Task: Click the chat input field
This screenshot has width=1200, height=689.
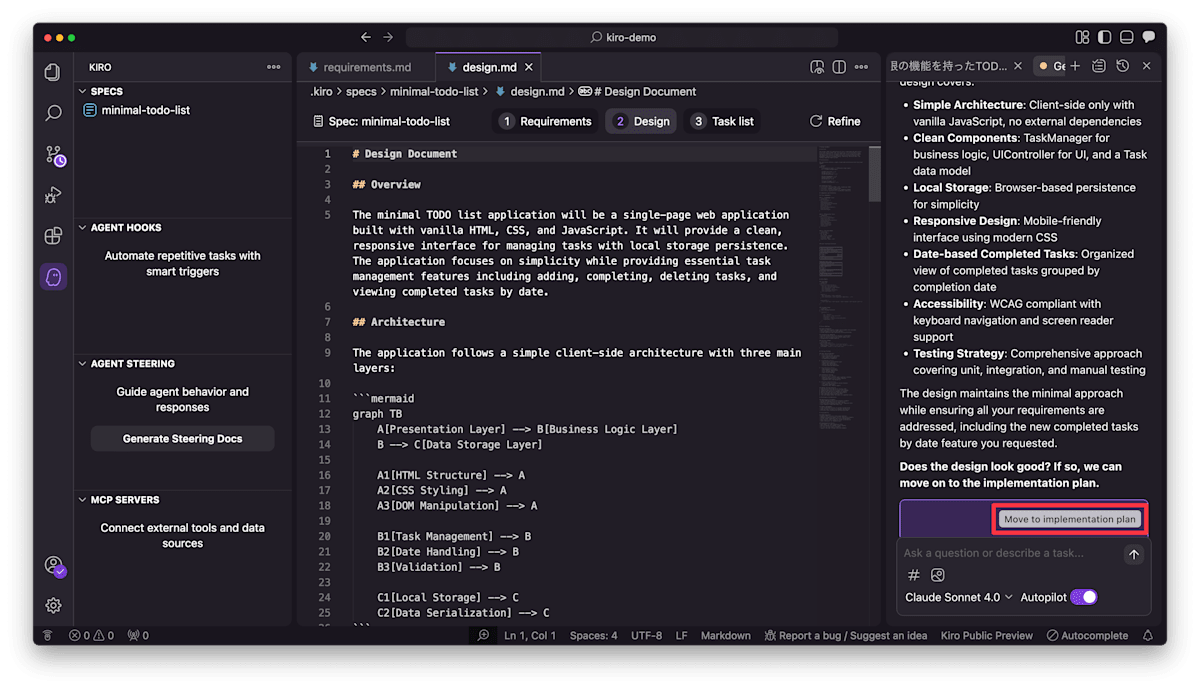Action: (1010, 553)
